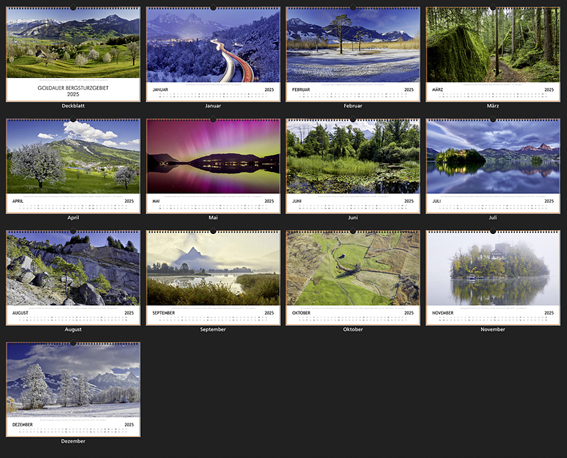Viewport: 567px width, 458px height.
Task: Click the 'November' caption label
Action: (493, 329)
